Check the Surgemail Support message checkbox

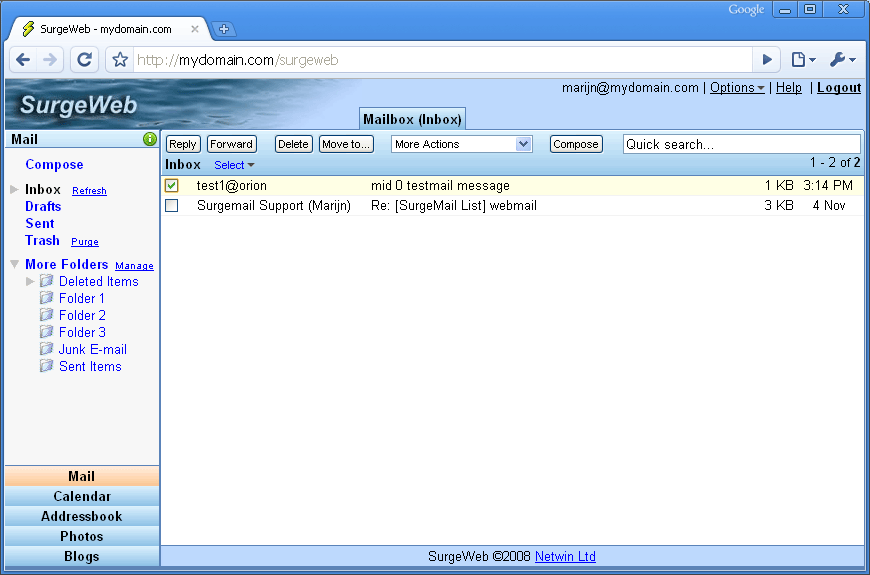pyautogui.click(x=172, y=205)
